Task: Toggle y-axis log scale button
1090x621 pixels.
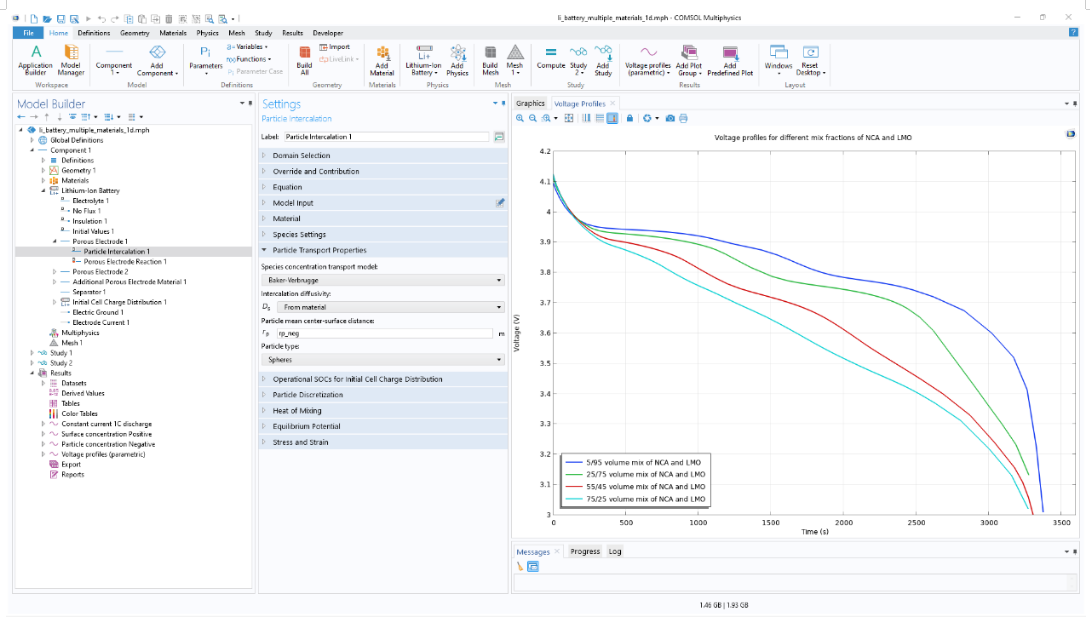Action: pyautogui.click(x=599, y=118)
